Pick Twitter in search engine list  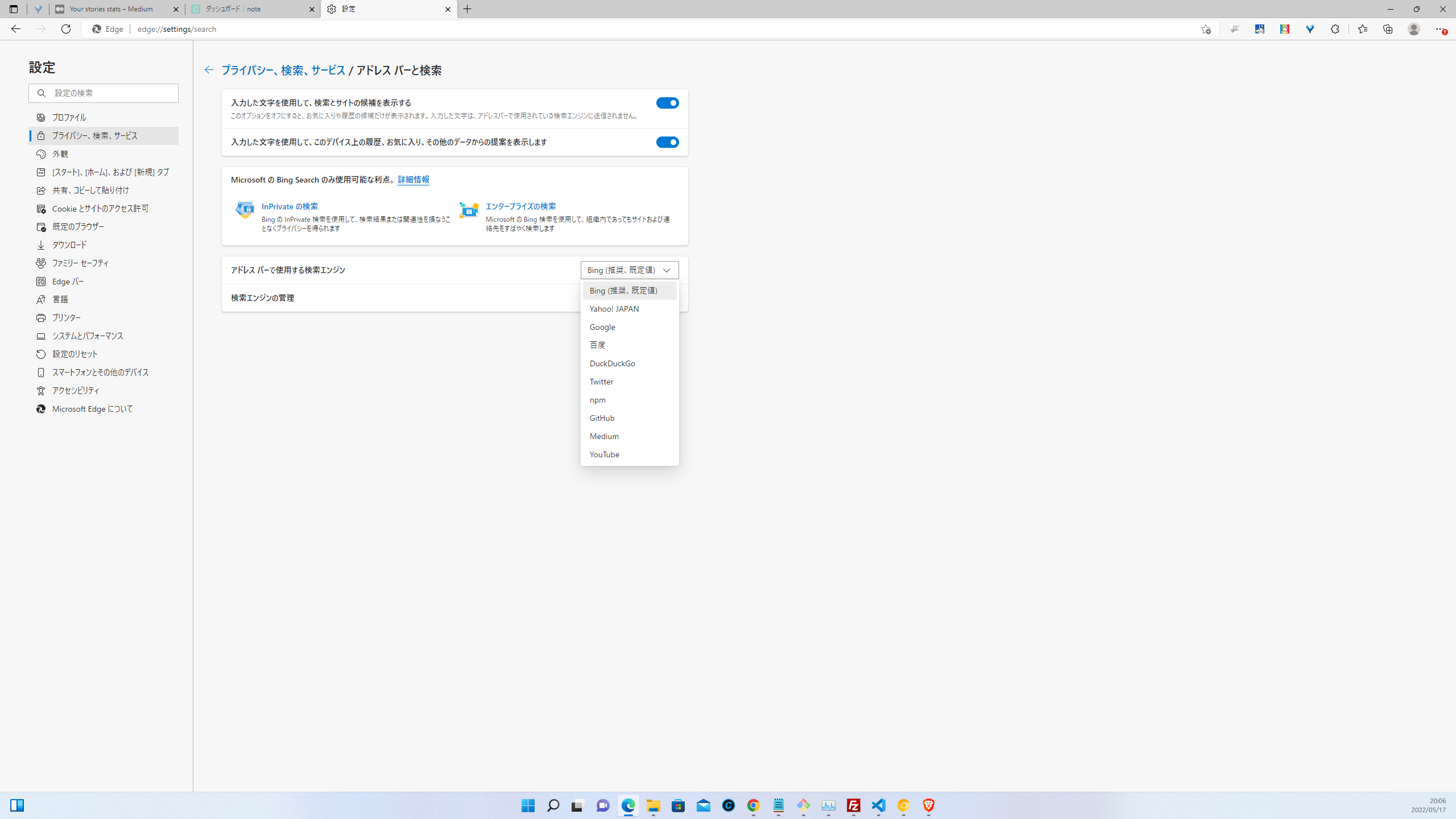(x=630, y=382)
